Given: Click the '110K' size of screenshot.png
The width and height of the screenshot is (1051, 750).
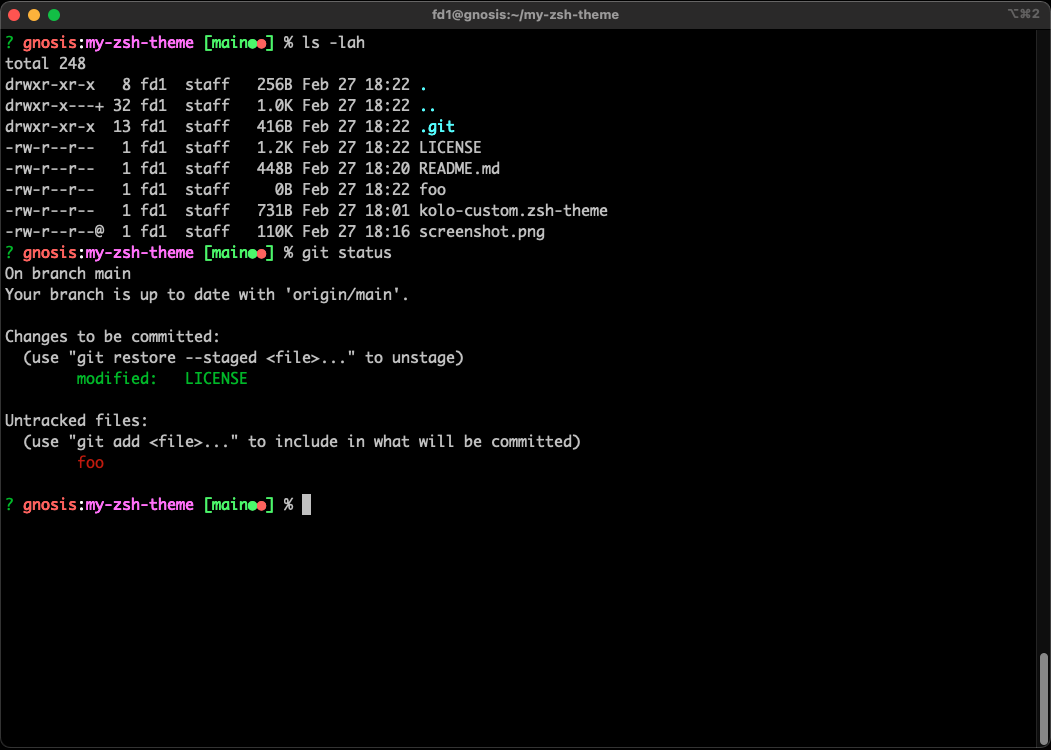Looking at the screenshot, I should (275, 232).
